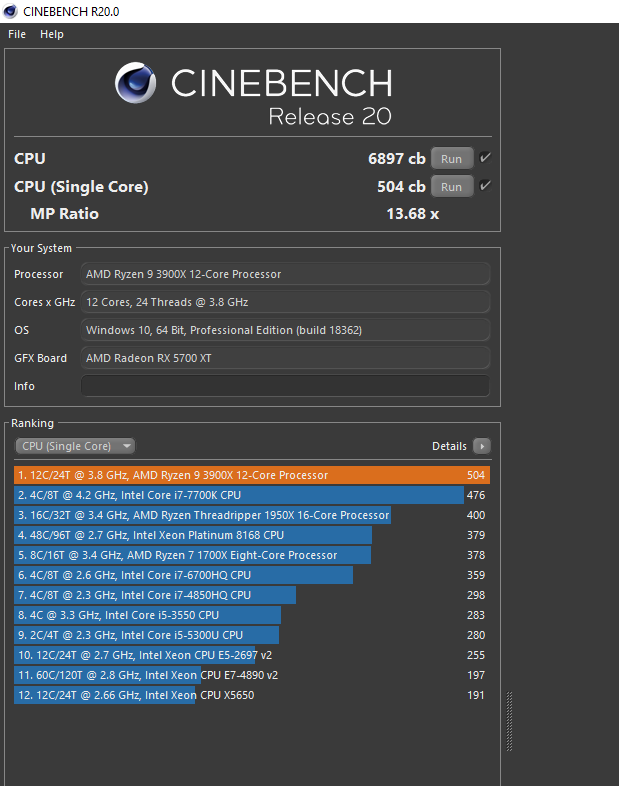The height and width of the screenshot is (786, 619).
Task: Open the CPU (Single Core) ranking dropdown
Action: 75,446
